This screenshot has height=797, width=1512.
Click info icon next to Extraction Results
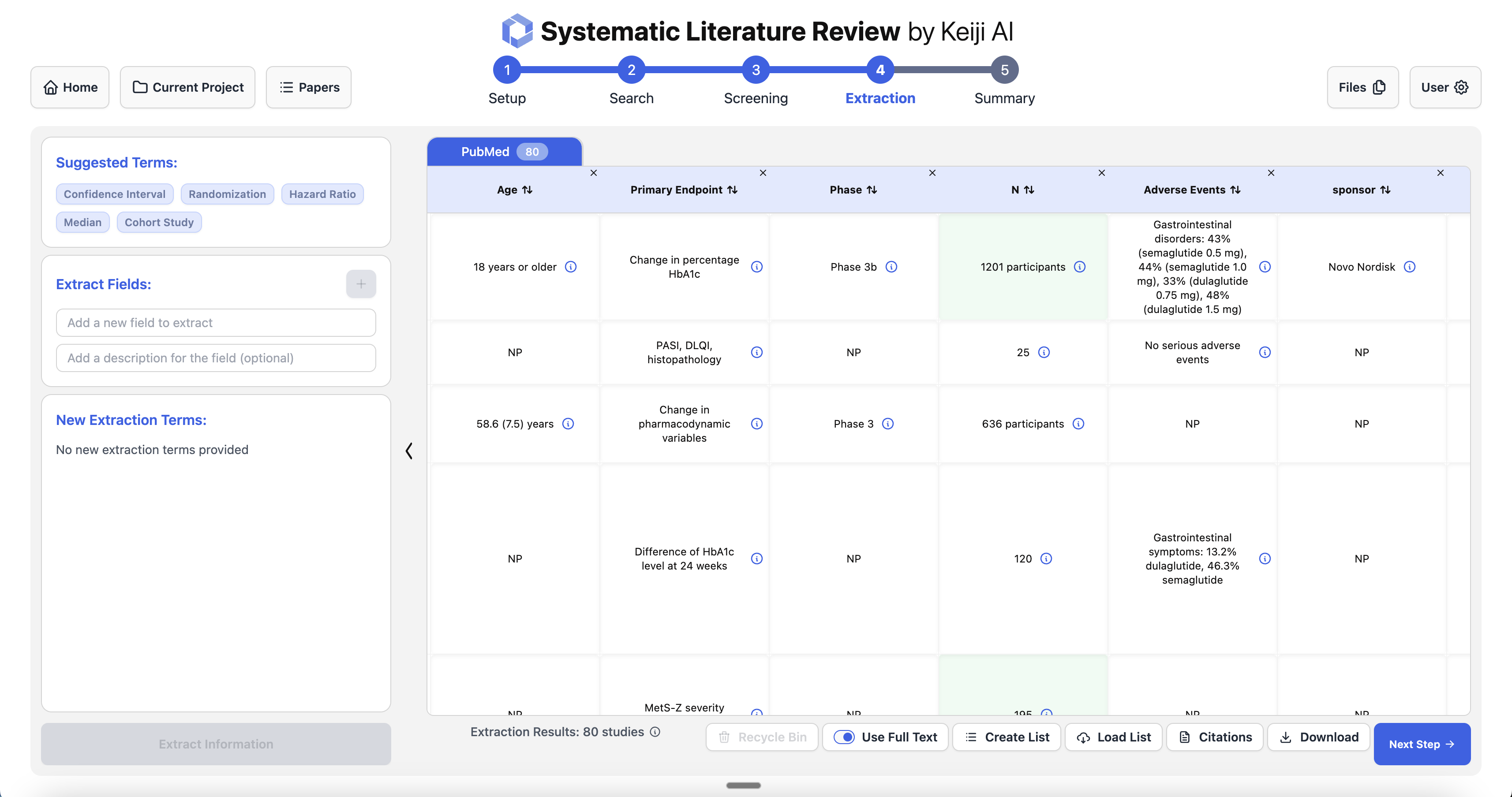point(655,731)
